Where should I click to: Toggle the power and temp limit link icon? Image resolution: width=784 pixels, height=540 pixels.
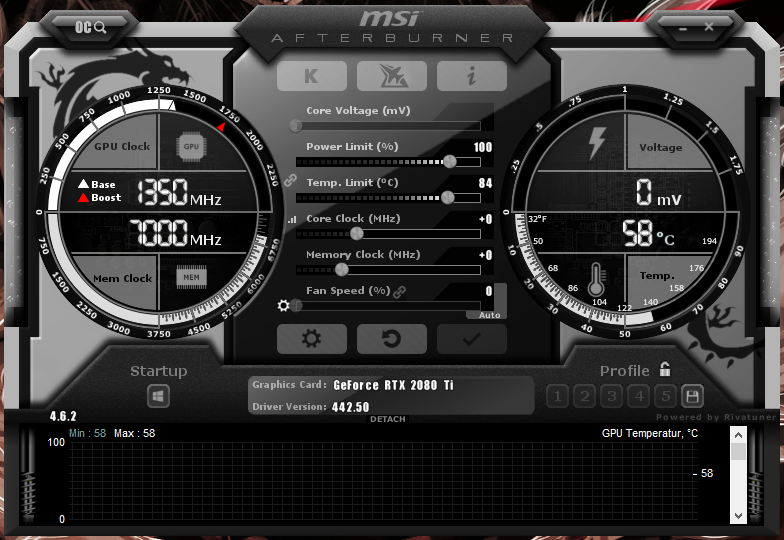pos(290,180)
